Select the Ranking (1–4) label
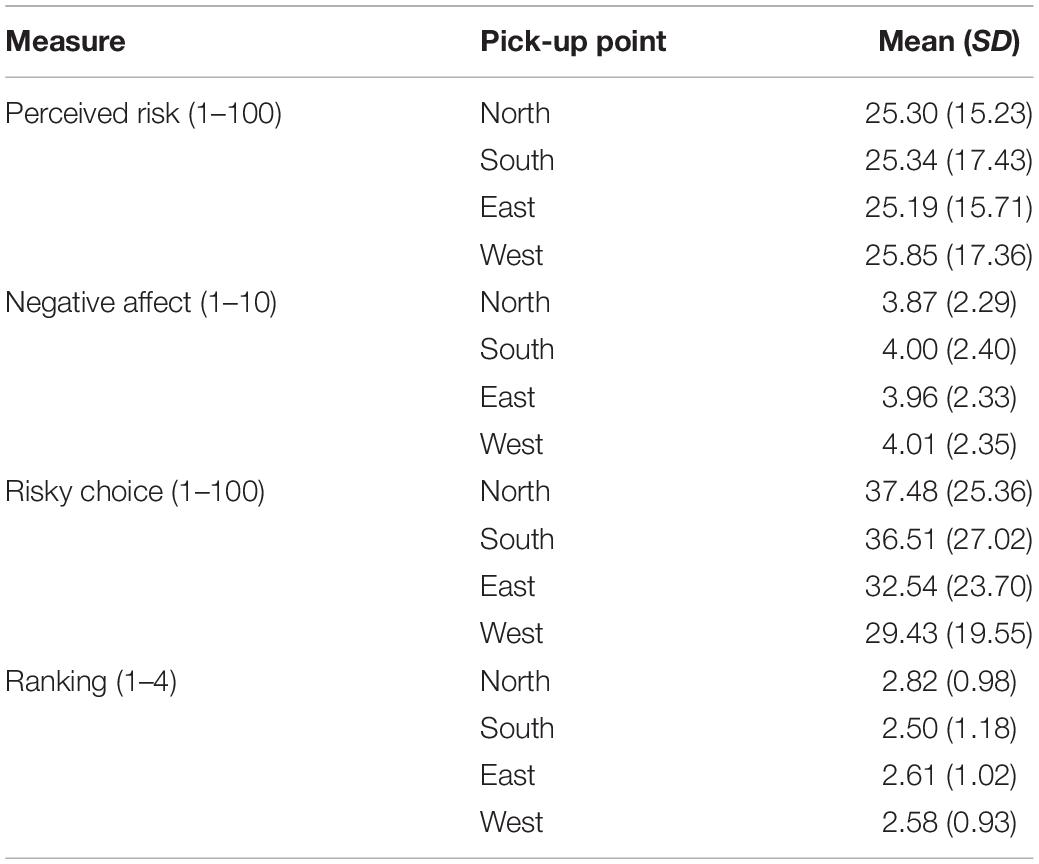This screenshot has height=864, width=1039. (x=91, y=681)
